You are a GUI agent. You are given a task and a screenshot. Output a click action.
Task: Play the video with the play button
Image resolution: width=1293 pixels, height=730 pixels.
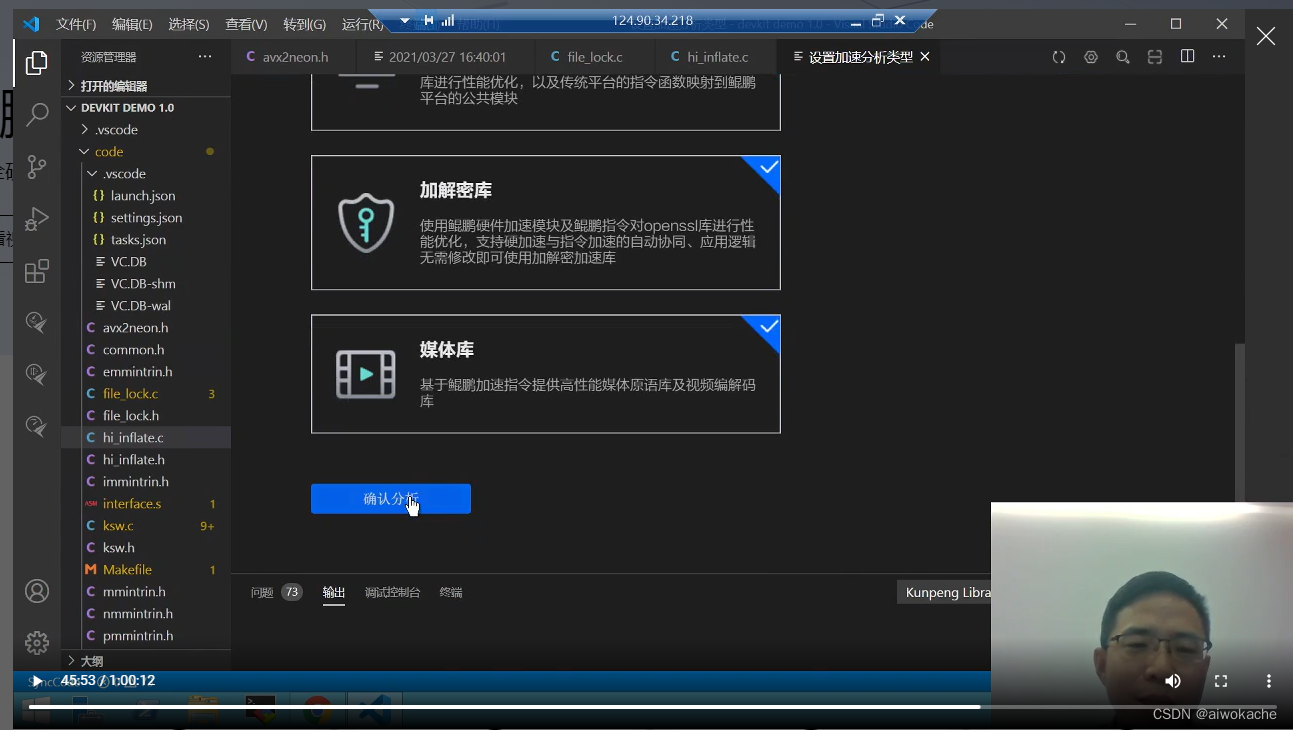(37, 681)
